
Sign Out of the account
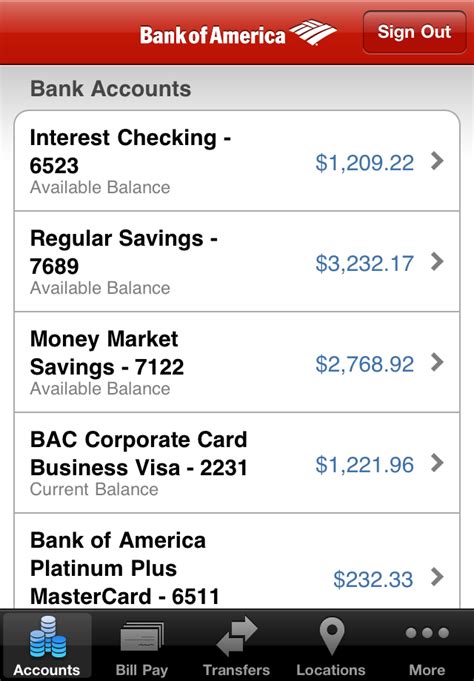(414, 33)
